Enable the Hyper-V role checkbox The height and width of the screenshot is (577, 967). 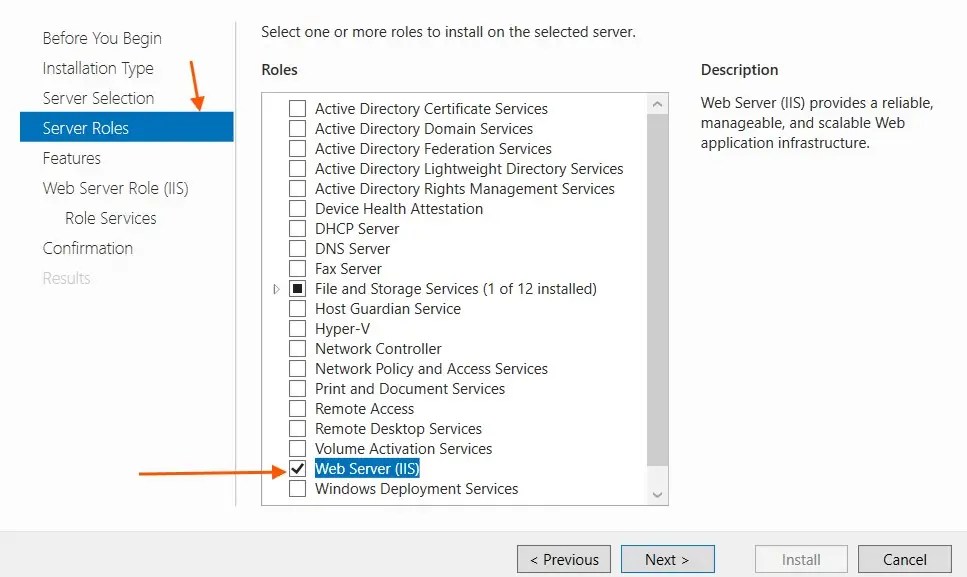(x=297, y=329)
